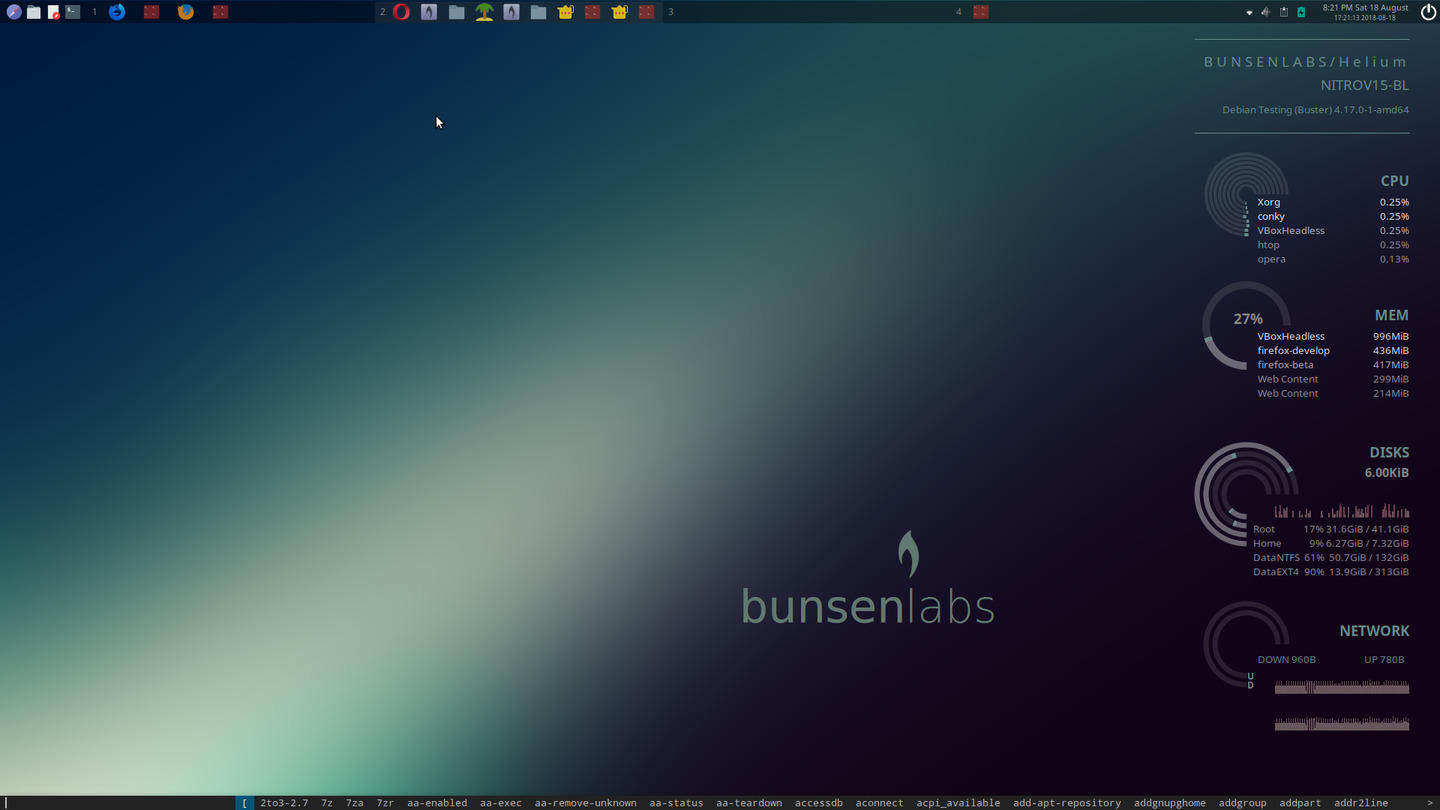The image size is (1440, 810).
Task: Select aa-status from dmenu
Action: [x=676, y=803]
